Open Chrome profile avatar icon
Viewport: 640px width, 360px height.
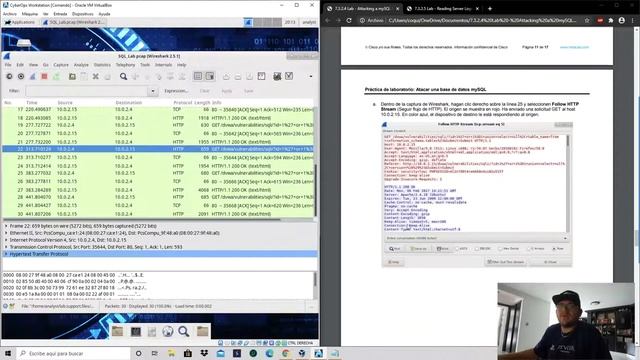click(622, 20)
